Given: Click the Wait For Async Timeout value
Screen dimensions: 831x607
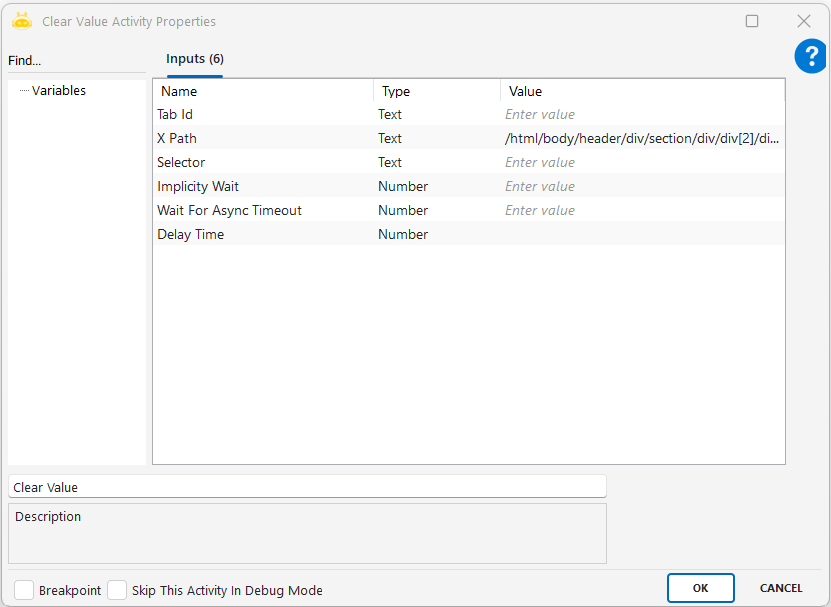Looking at the screenshot, I should (641, 211).
